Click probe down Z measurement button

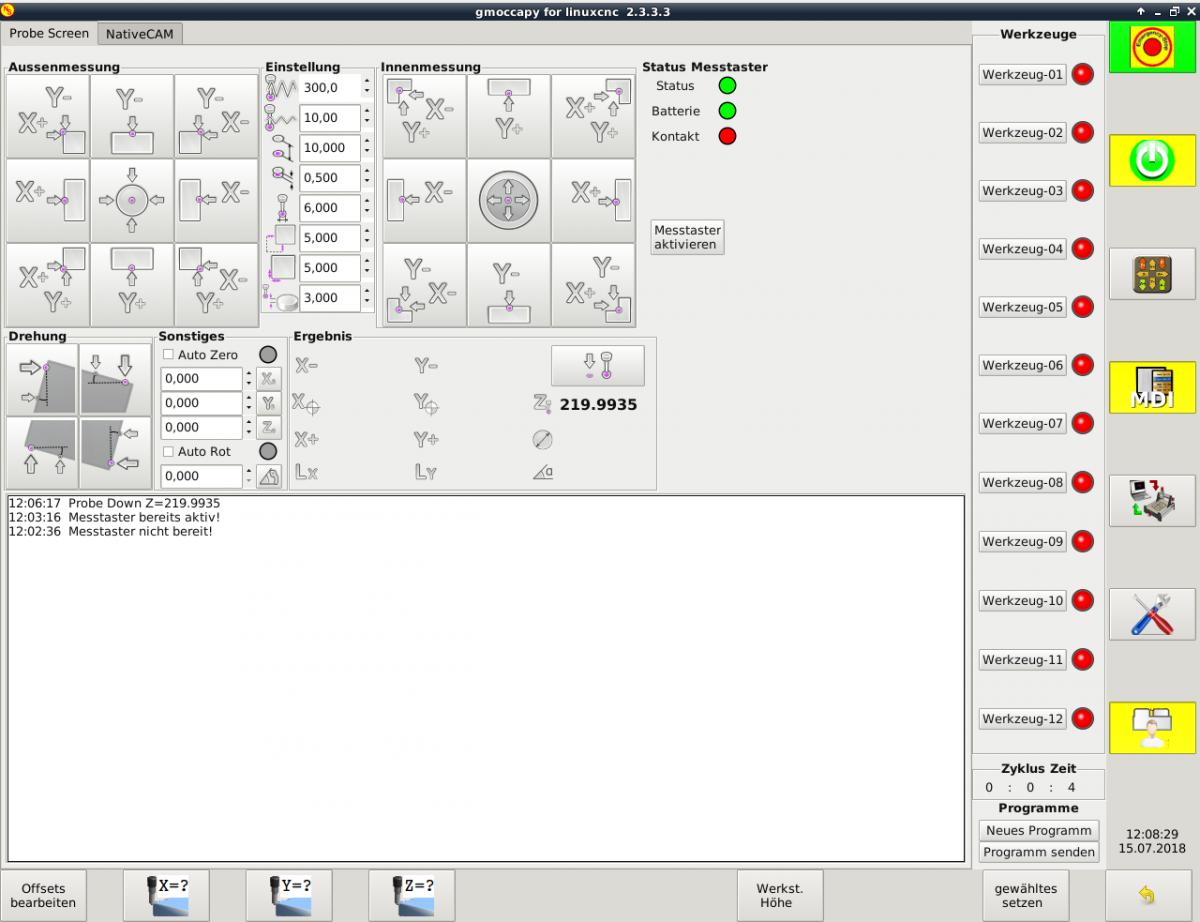(598, 366)
